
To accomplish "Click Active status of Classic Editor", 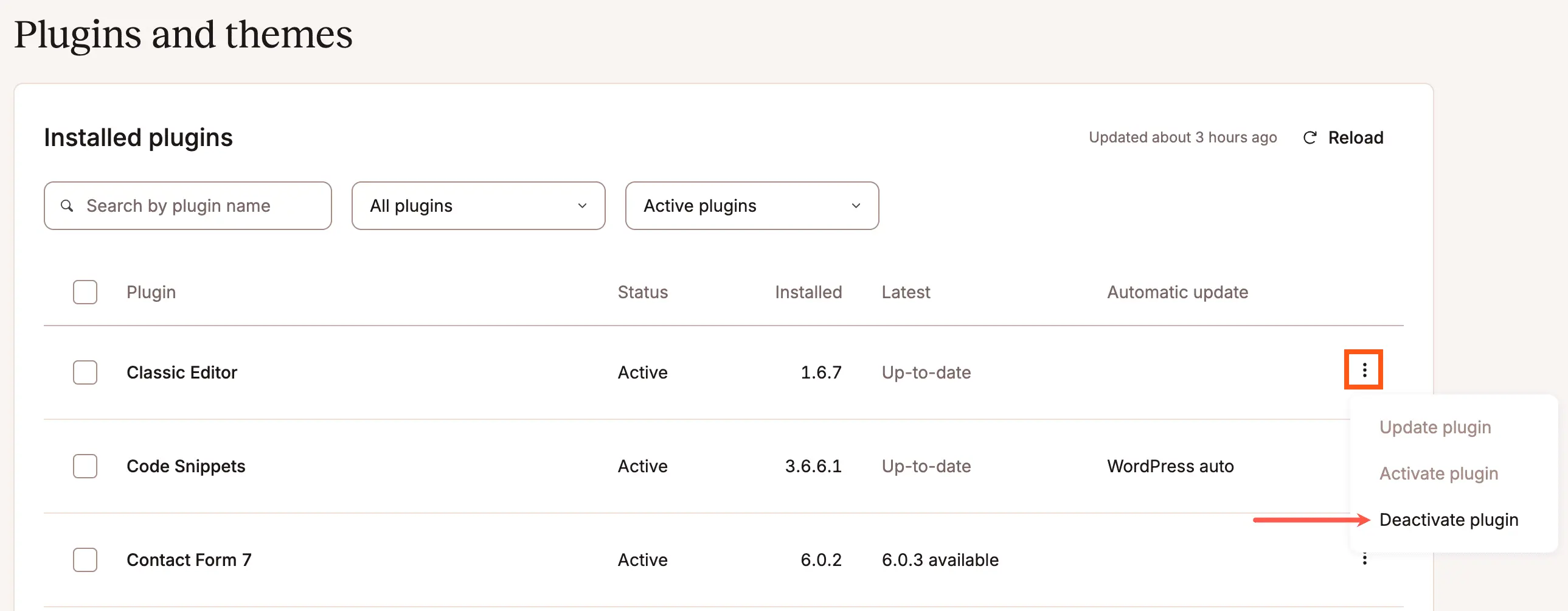I will click(643, 372).
